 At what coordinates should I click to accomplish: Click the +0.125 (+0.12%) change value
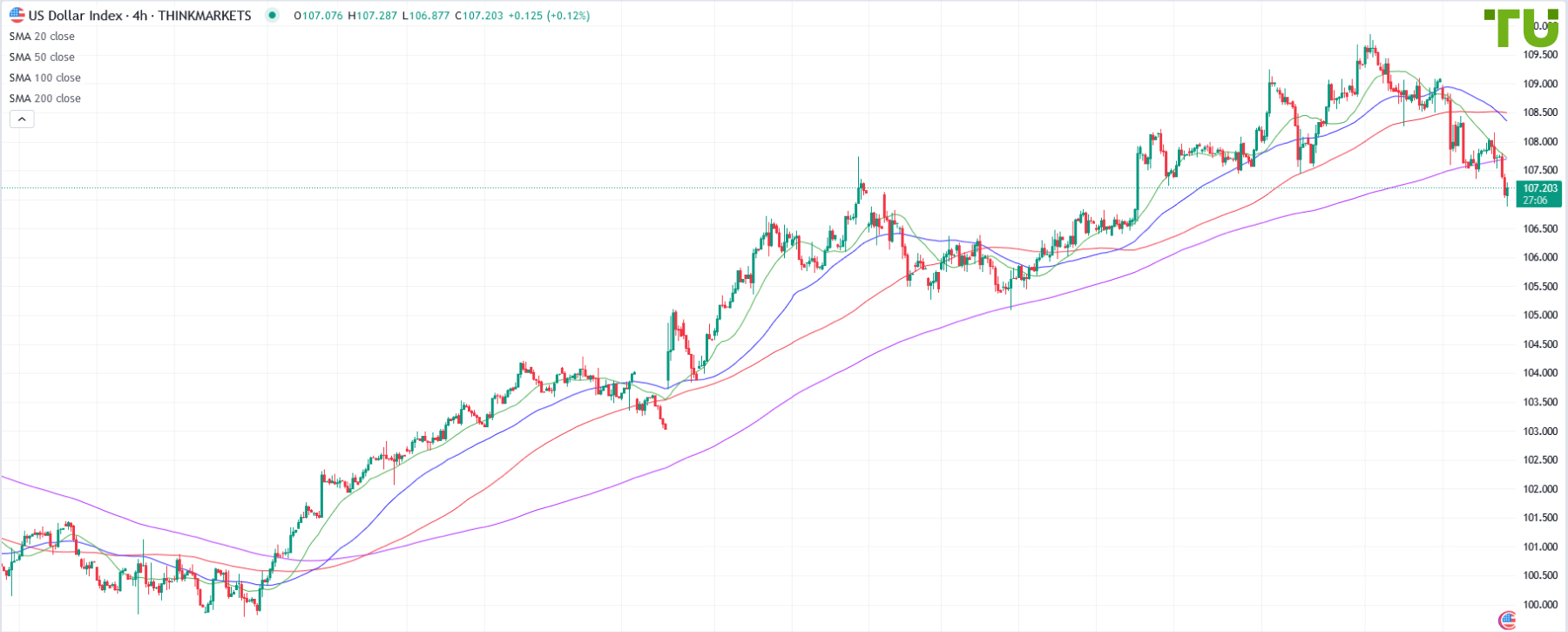(549, 16)
